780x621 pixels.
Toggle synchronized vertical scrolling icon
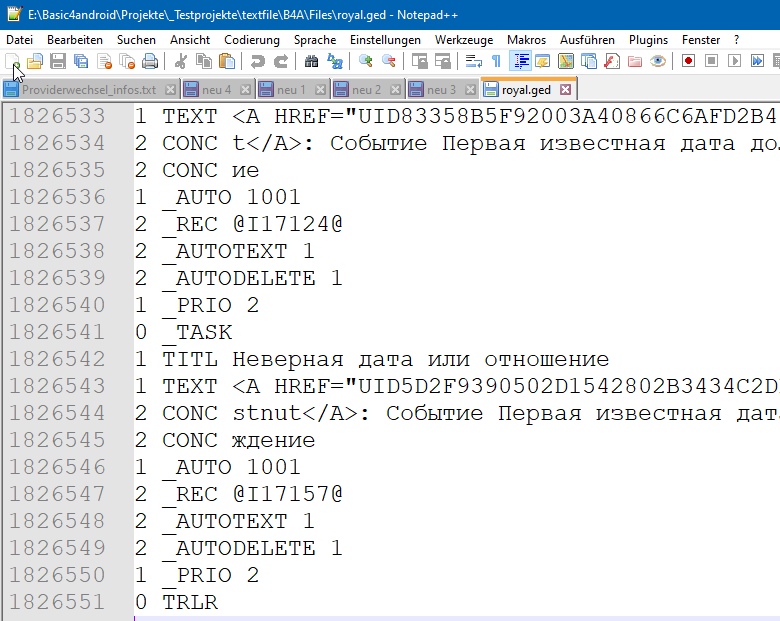click(x=420, y=61)
